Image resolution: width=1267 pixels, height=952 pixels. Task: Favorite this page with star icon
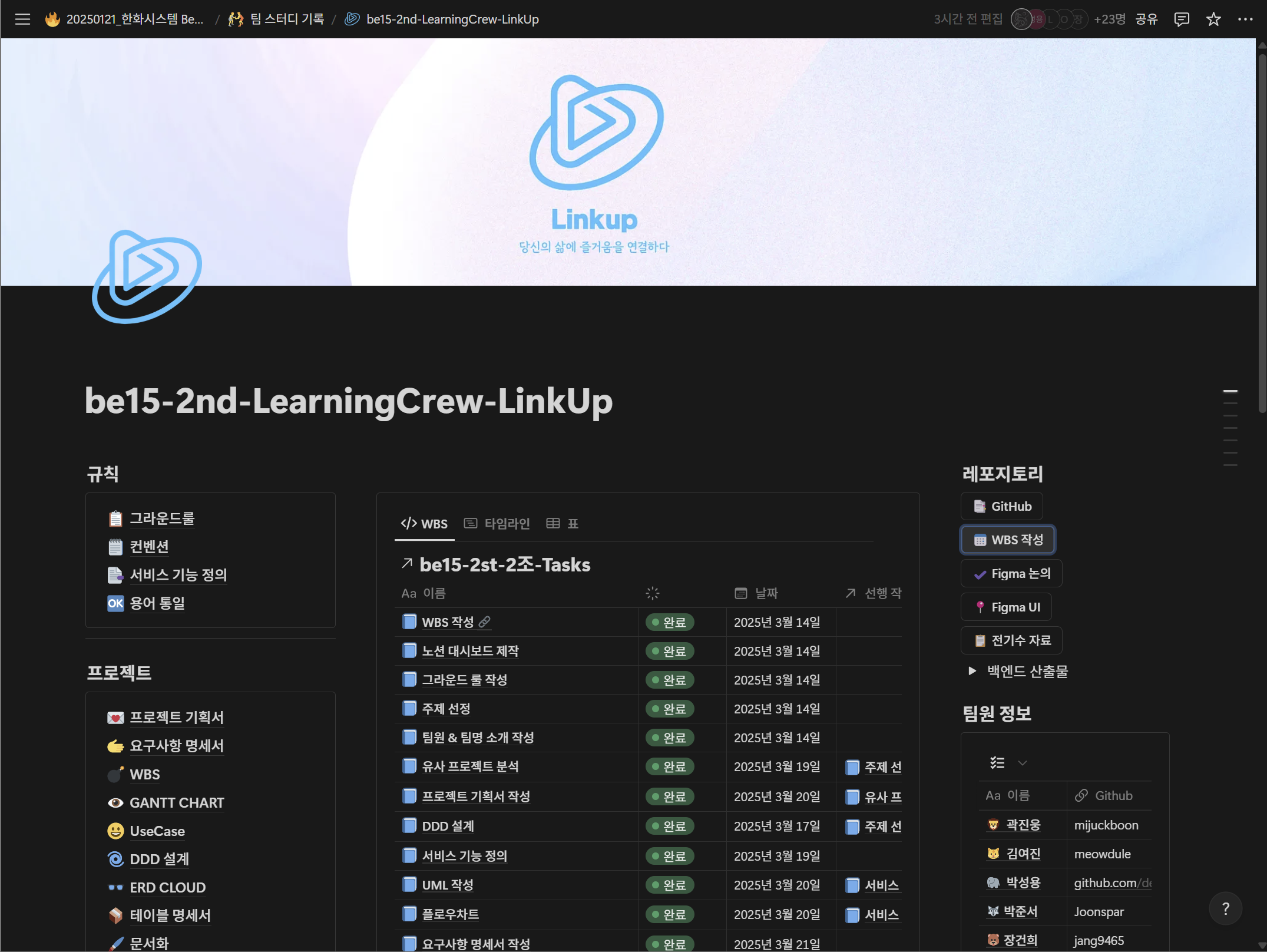tap(1213, 19)
